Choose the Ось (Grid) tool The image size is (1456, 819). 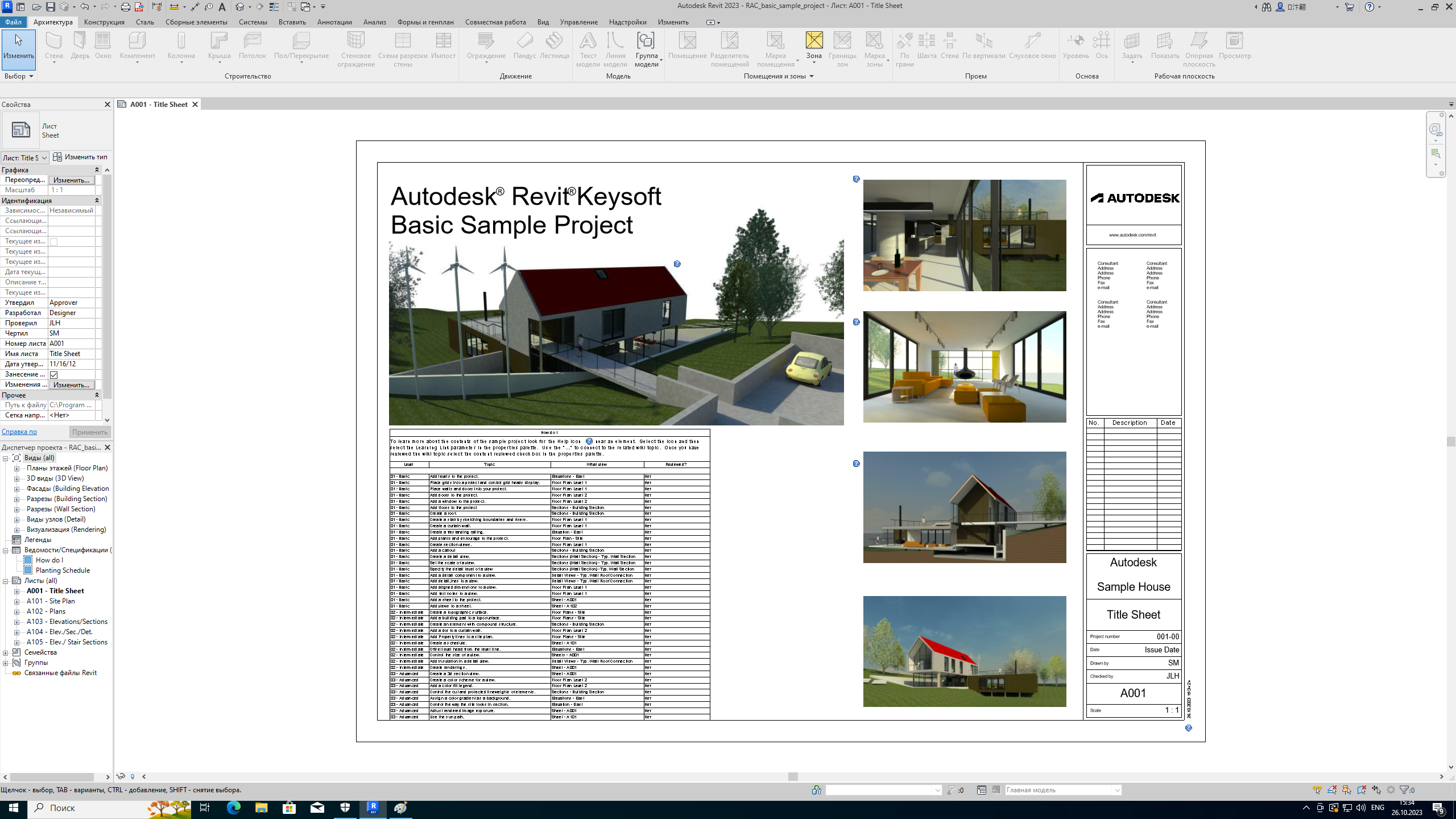coord(1102,45)
